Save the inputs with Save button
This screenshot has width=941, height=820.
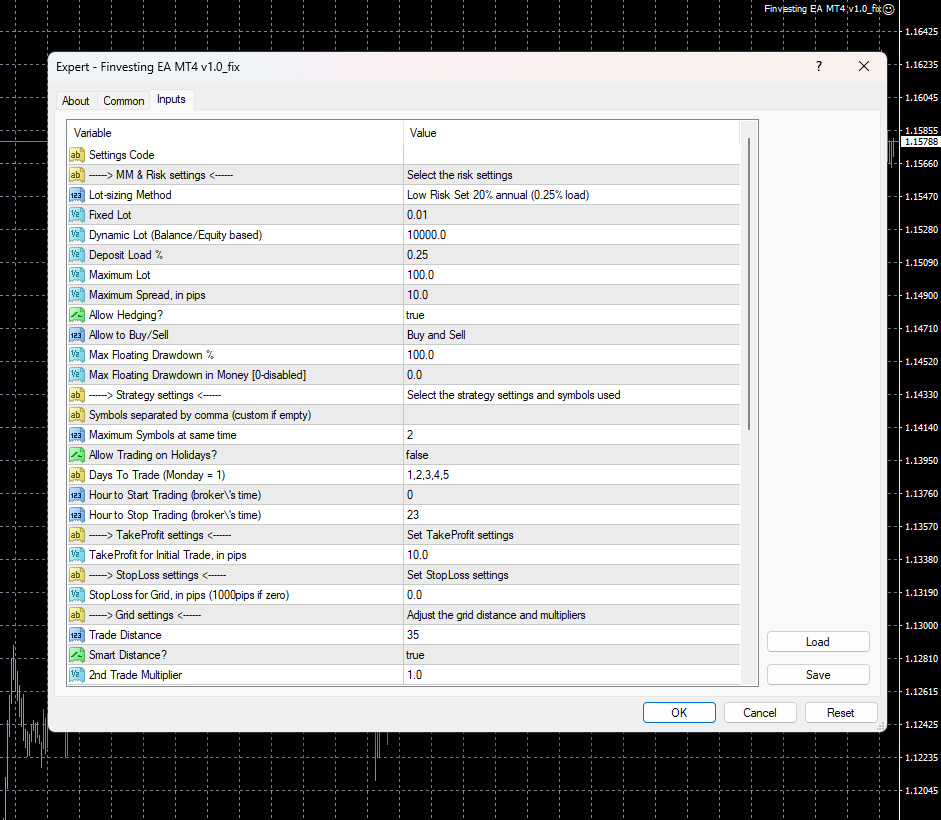[818, 675]
